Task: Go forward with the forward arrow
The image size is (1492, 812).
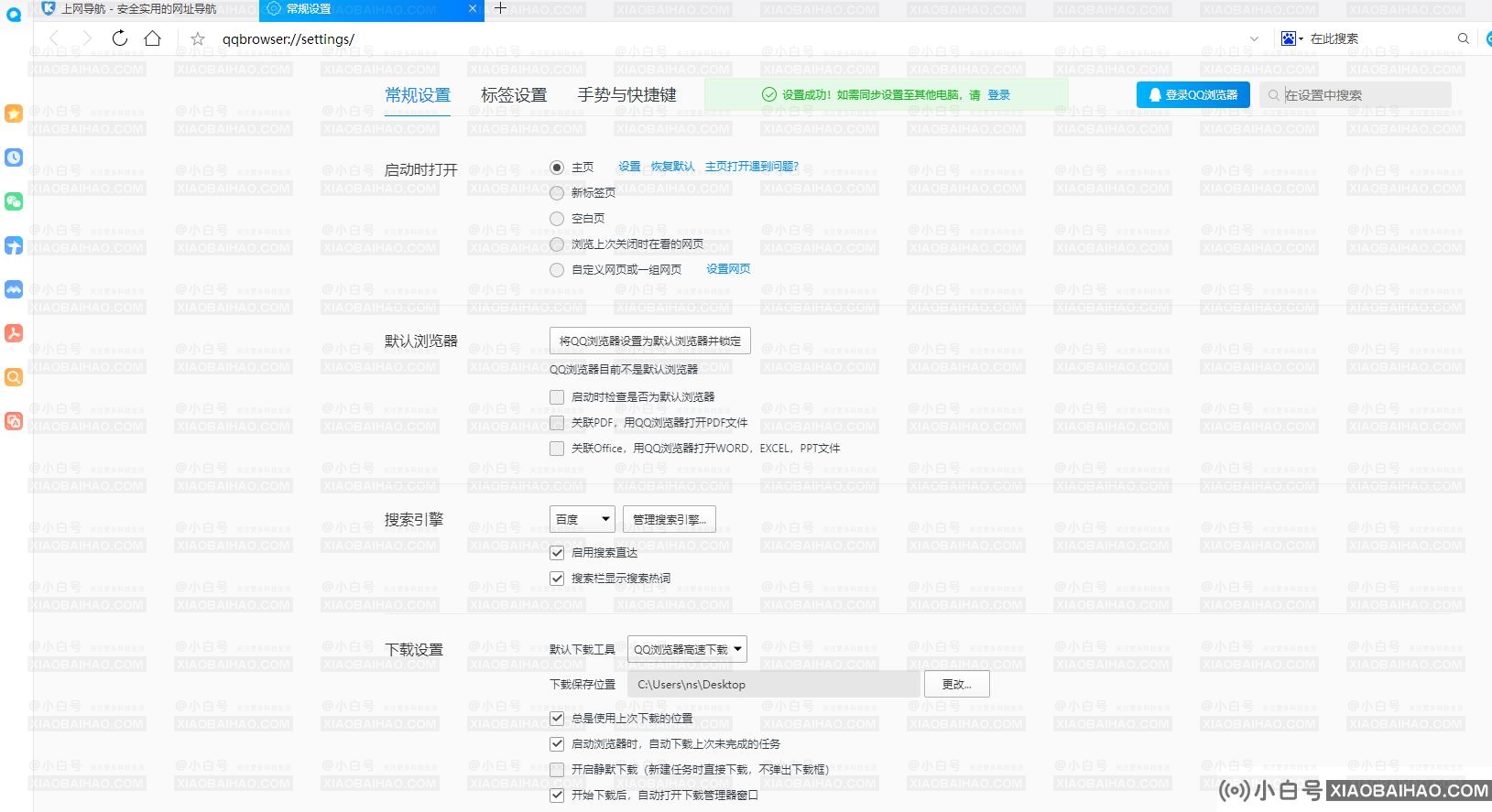Action: [x=87, y=38]
